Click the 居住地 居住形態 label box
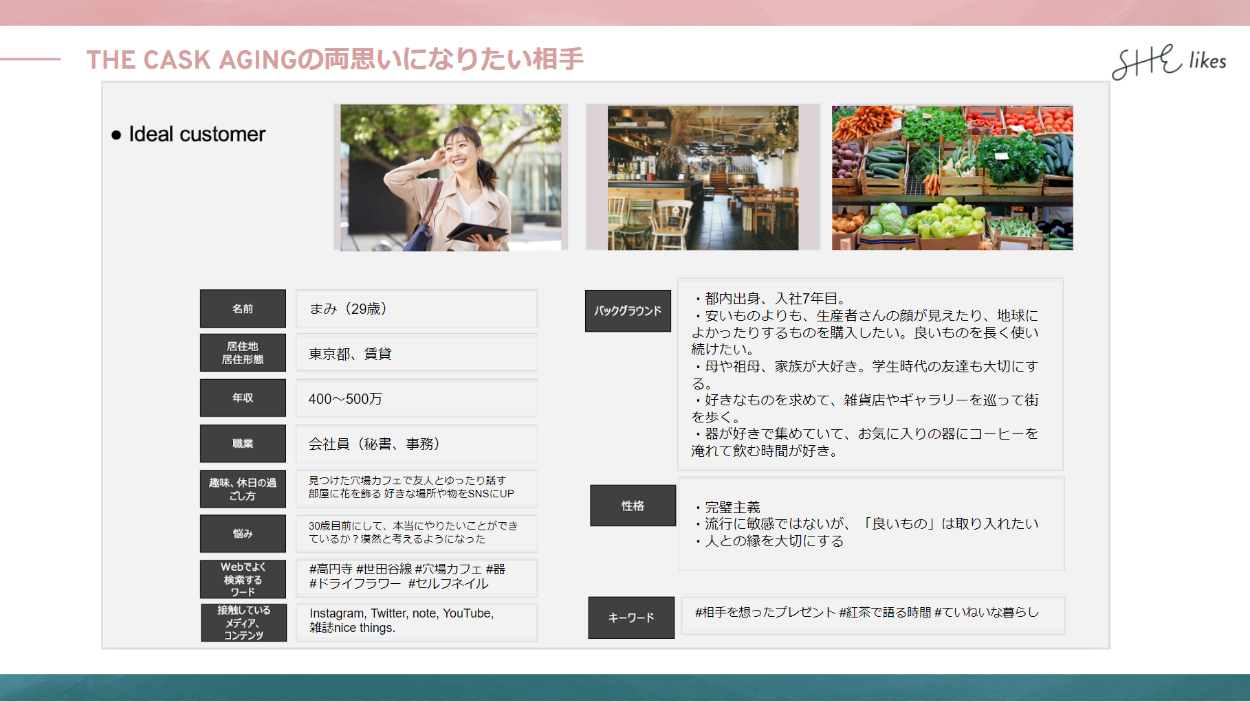This screenshot has height=702, width=1250. pyautogui.click(x=243, y=353)
